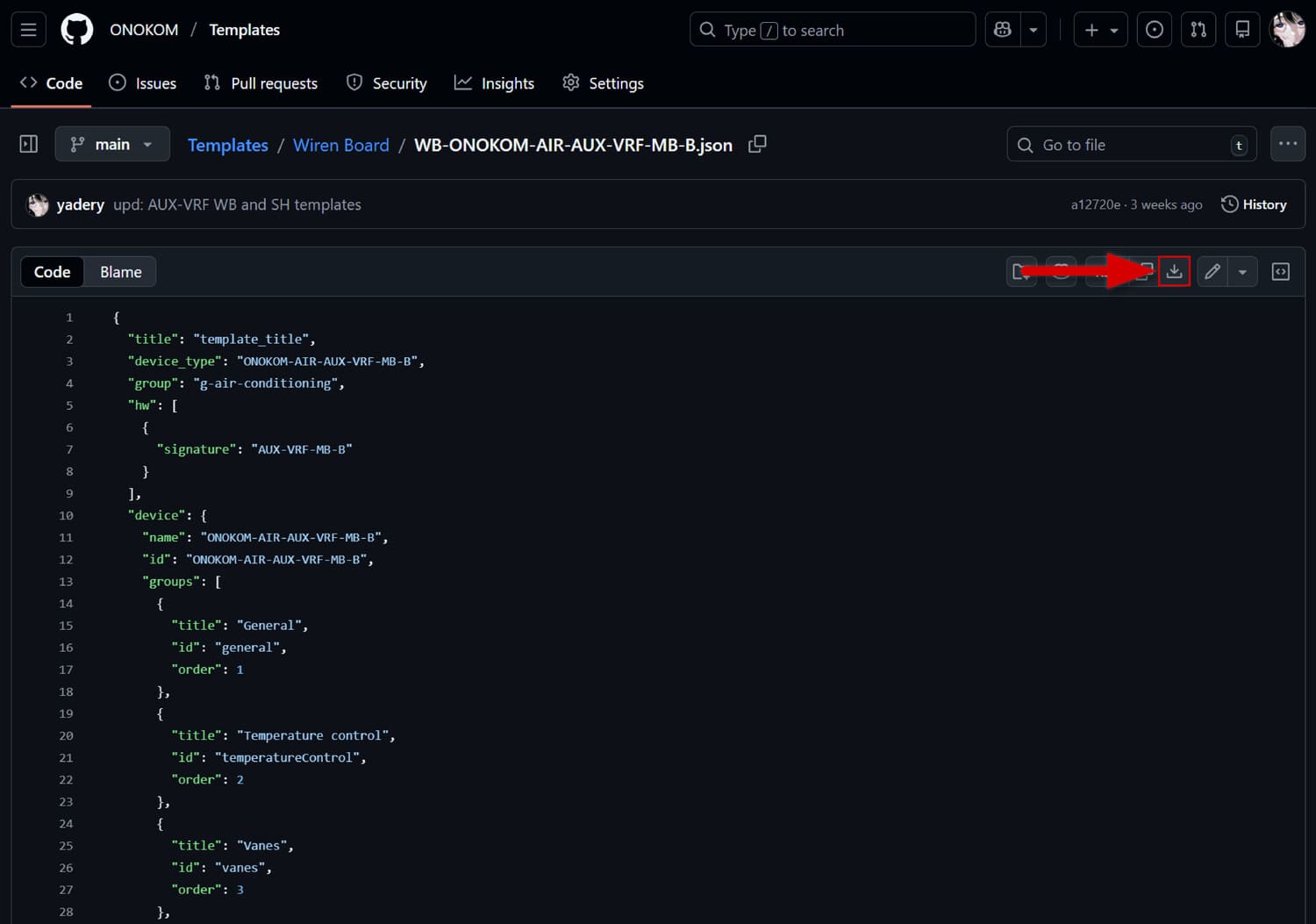Open the create new plus dropdown
The width and height of the screenshot is (1316, 924).
(1100, 30)
